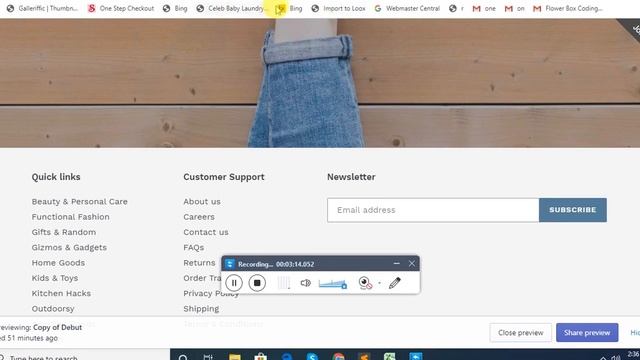Open Import to Loox bookmark

(x=338, y=8)
